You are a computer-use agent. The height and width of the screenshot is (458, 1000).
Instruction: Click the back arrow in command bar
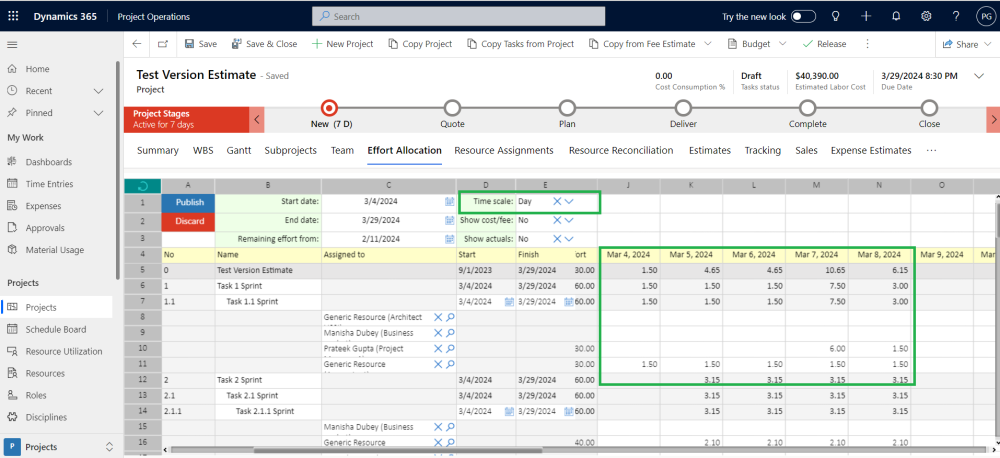tap(137, 44)
